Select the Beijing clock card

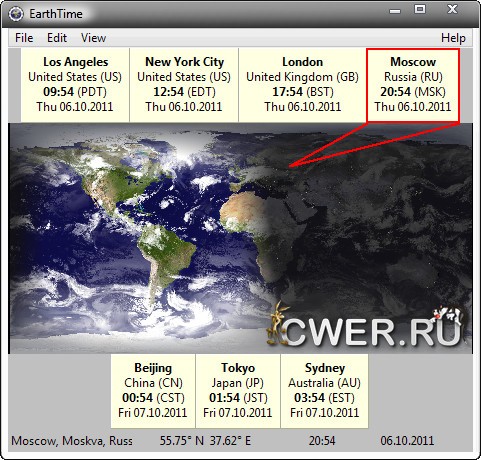point(153,391)
